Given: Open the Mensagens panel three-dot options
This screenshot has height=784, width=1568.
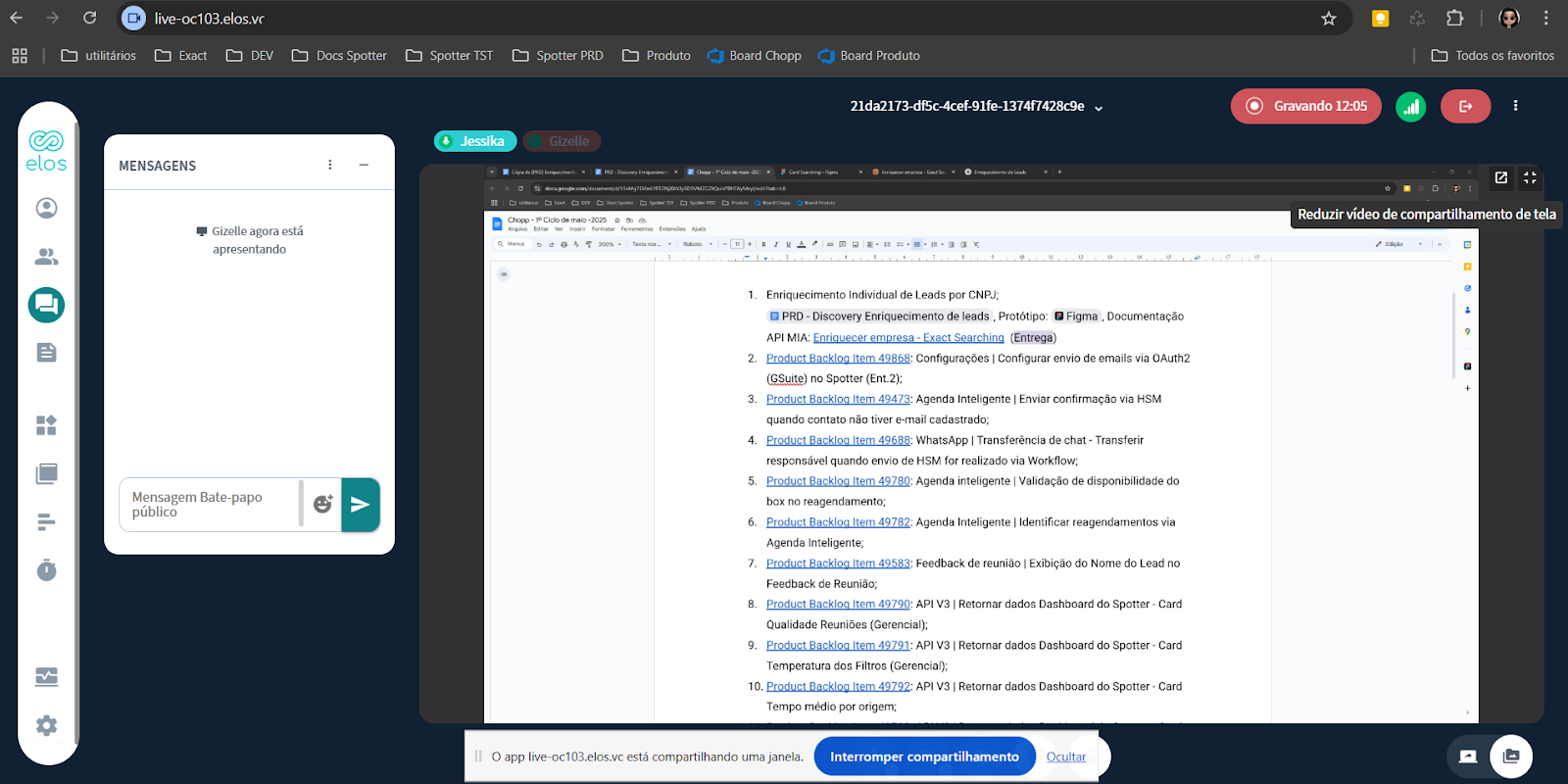Looking at the screenshot, I should (x=330, y=165).
